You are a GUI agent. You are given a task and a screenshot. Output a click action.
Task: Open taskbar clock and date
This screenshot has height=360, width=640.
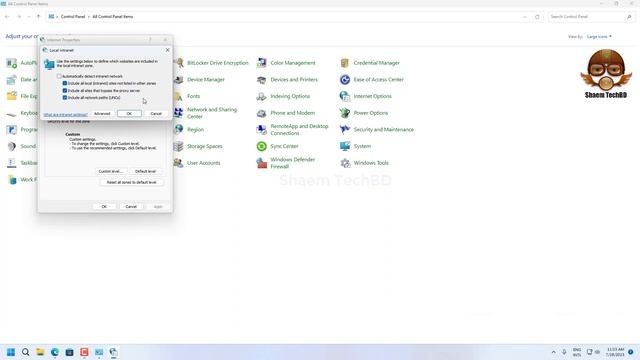616,352
